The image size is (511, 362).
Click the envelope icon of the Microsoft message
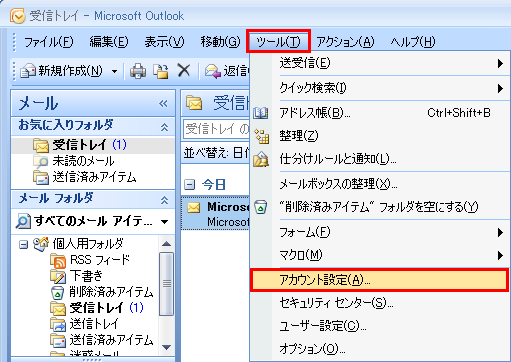coord(194,207)
